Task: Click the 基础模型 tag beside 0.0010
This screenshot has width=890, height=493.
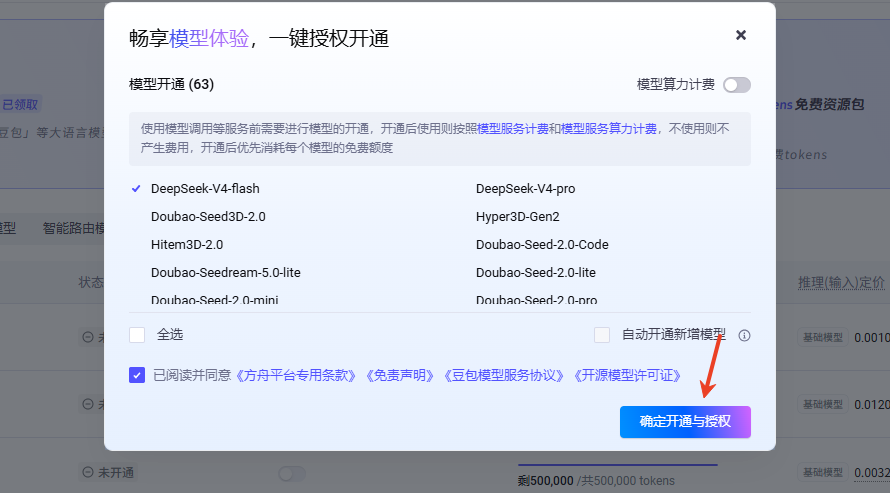Action: (822, 338)
